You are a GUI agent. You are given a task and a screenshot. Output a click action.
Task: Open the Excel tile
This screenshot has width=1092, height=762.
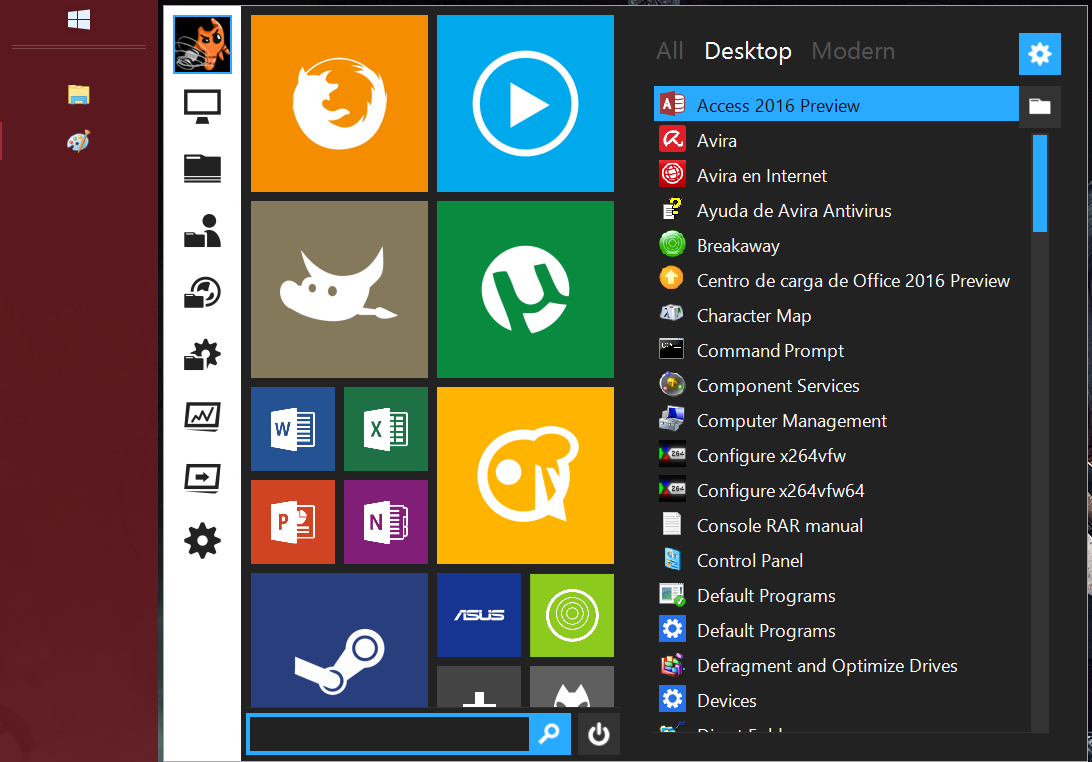[386, 429]
